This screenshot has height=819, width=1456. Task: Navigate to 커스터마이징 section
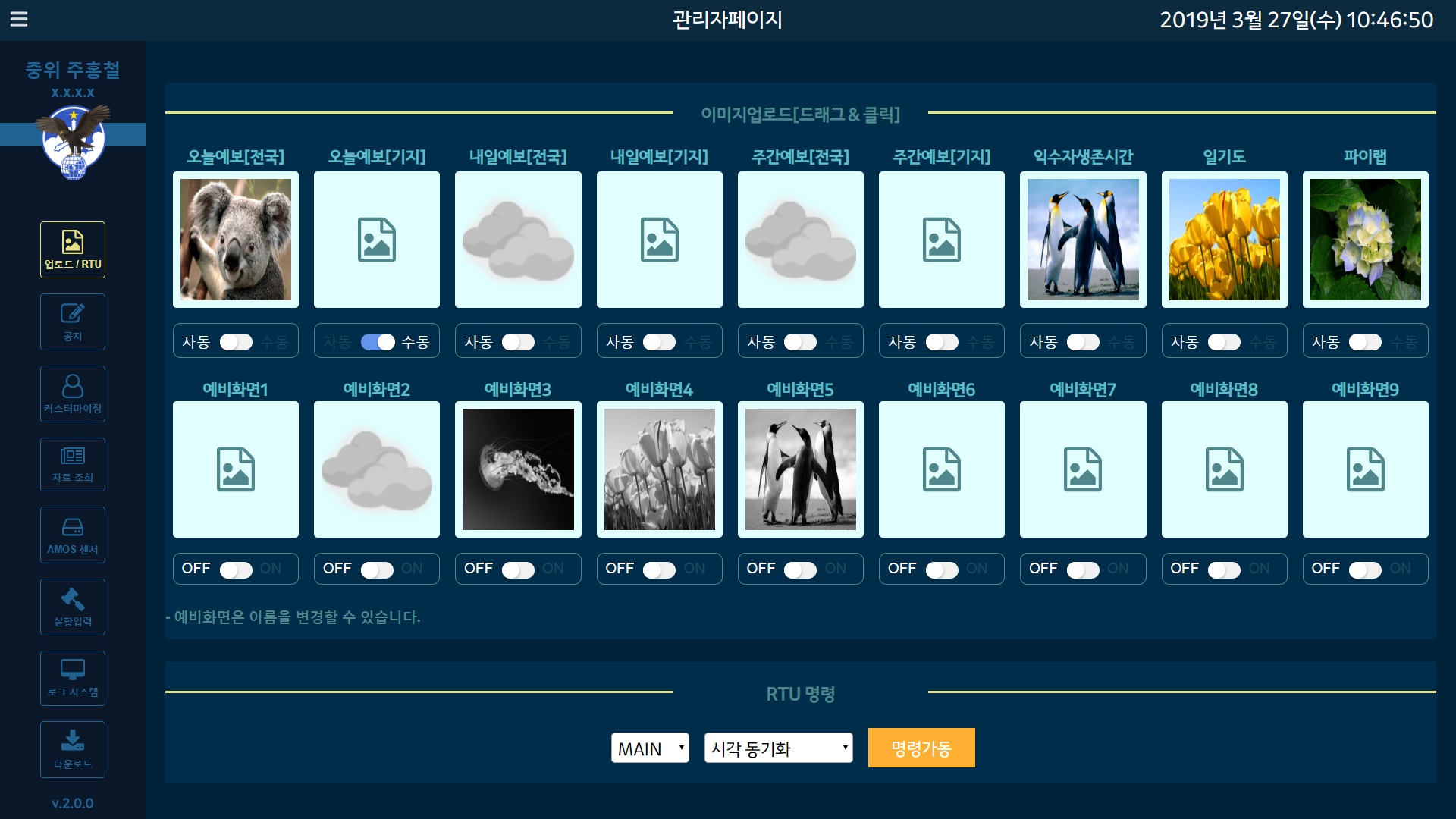(72, 392)
